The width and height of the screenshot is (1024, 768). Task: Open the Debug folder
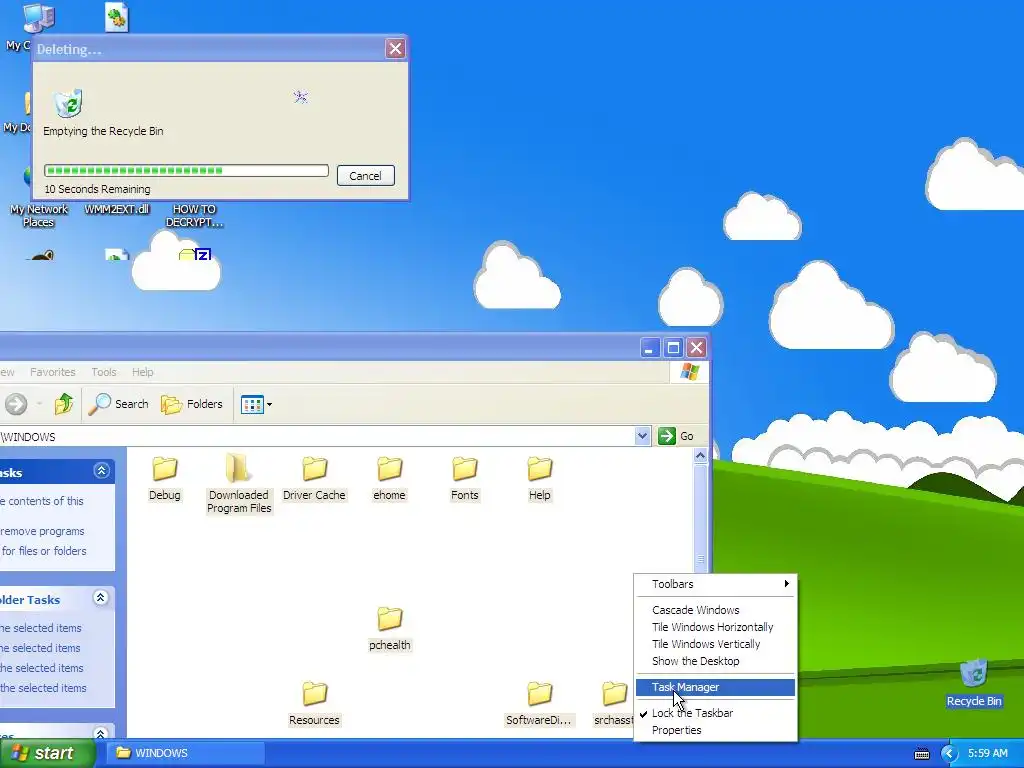[x=165, y=479]
